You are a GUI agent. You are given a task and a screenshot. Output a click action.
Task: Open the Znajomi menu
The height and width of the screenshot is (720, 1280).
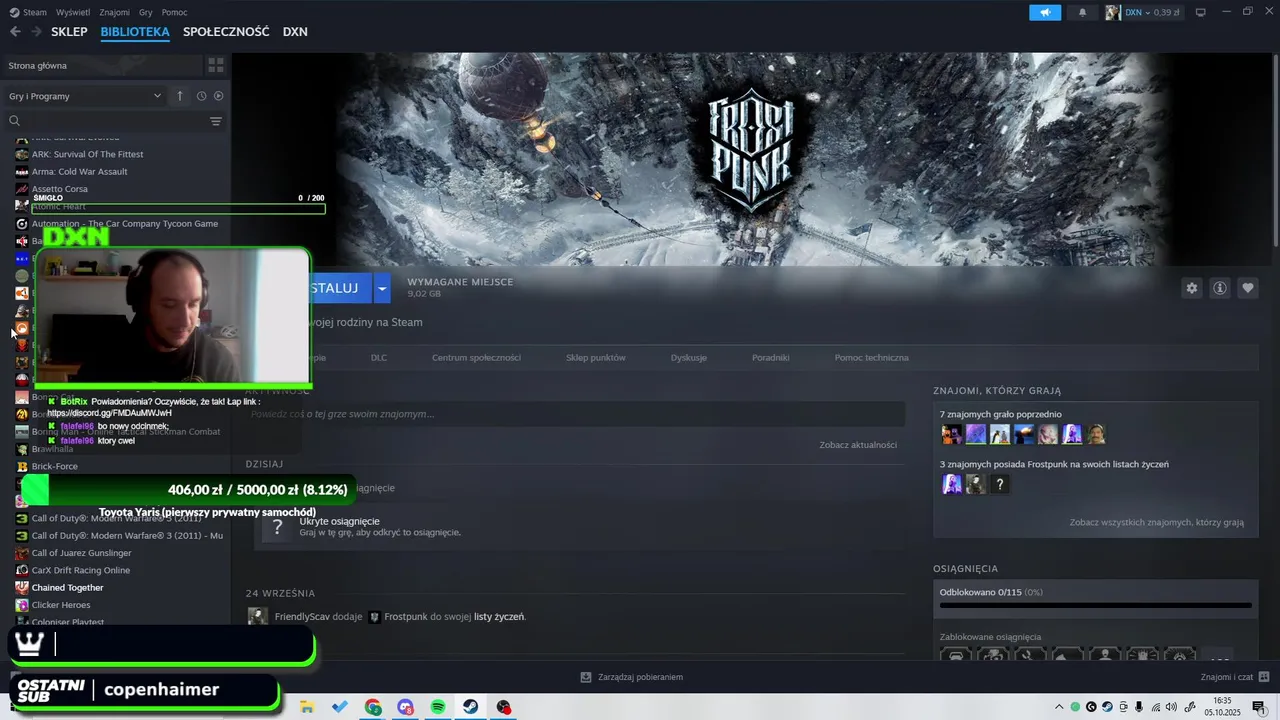114,12
